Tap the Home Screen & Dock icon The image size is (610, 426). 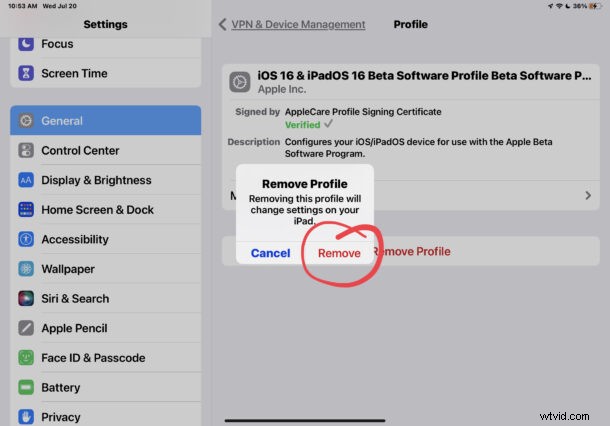click(x=26, y=210)
